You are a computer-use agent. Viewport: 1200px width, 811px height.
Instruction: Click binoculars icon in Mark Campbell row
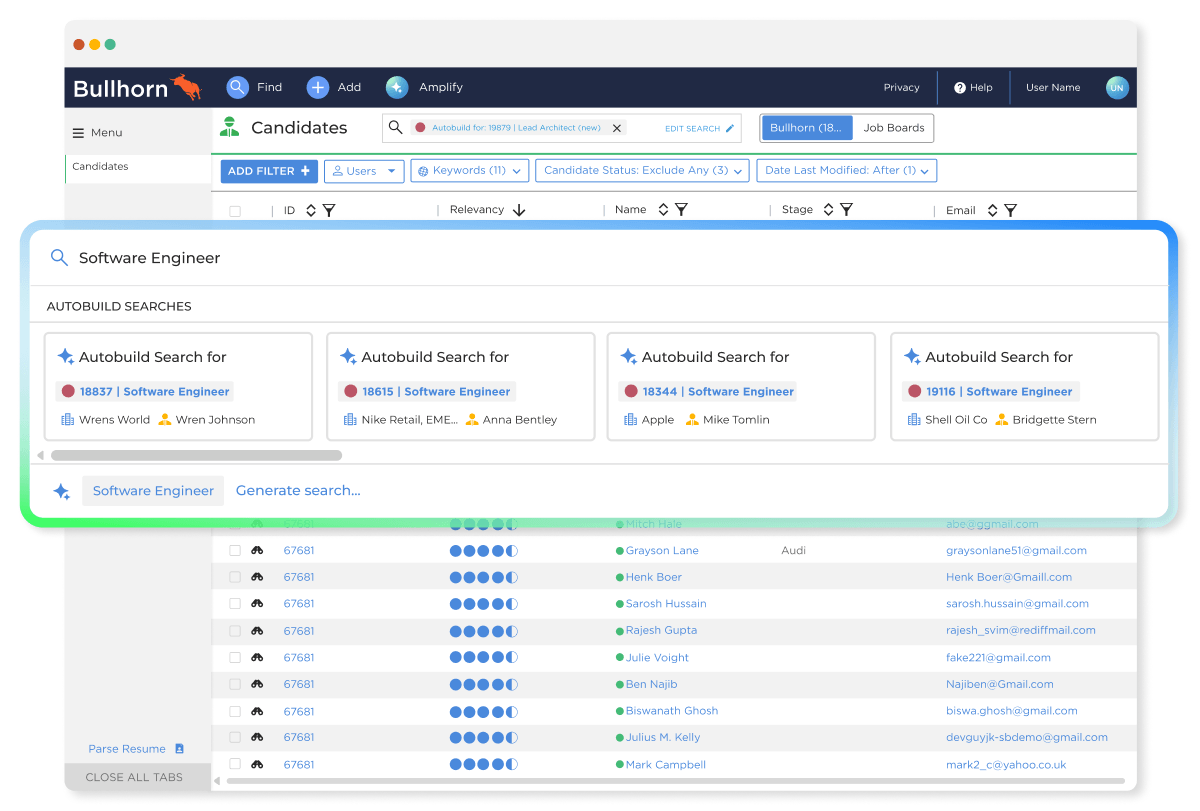(257, 764)
